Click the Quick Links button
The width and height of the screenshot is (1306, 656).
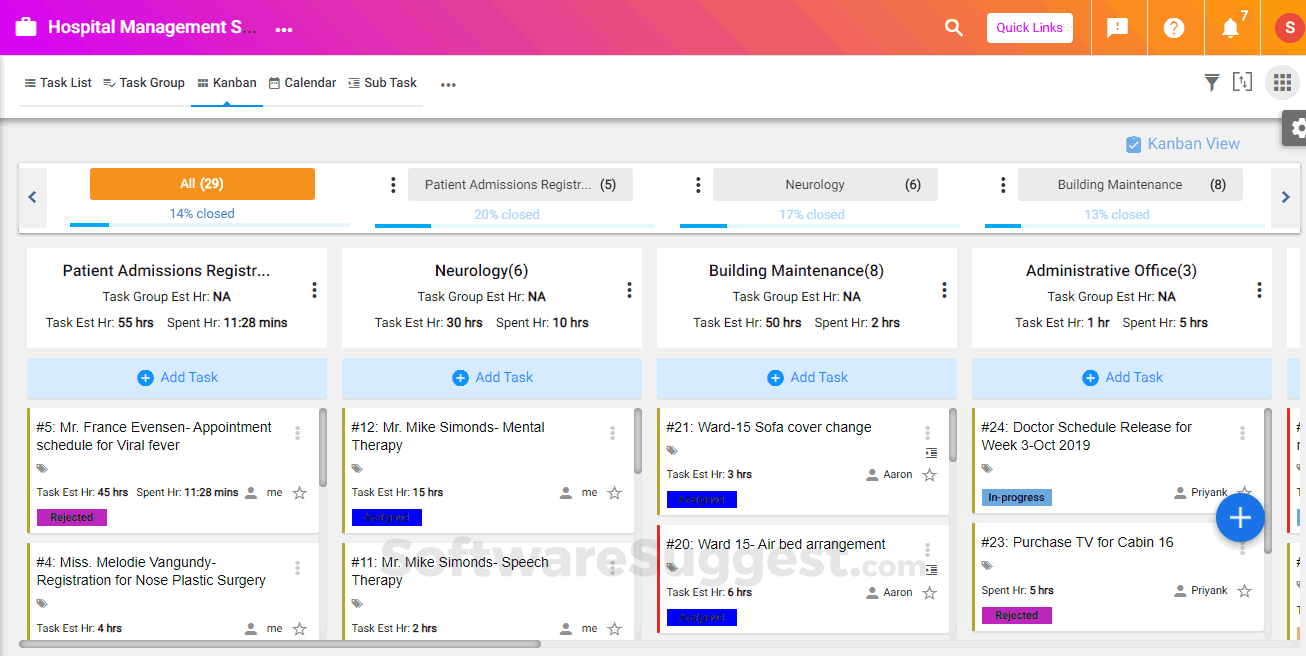click(1029, 28)
